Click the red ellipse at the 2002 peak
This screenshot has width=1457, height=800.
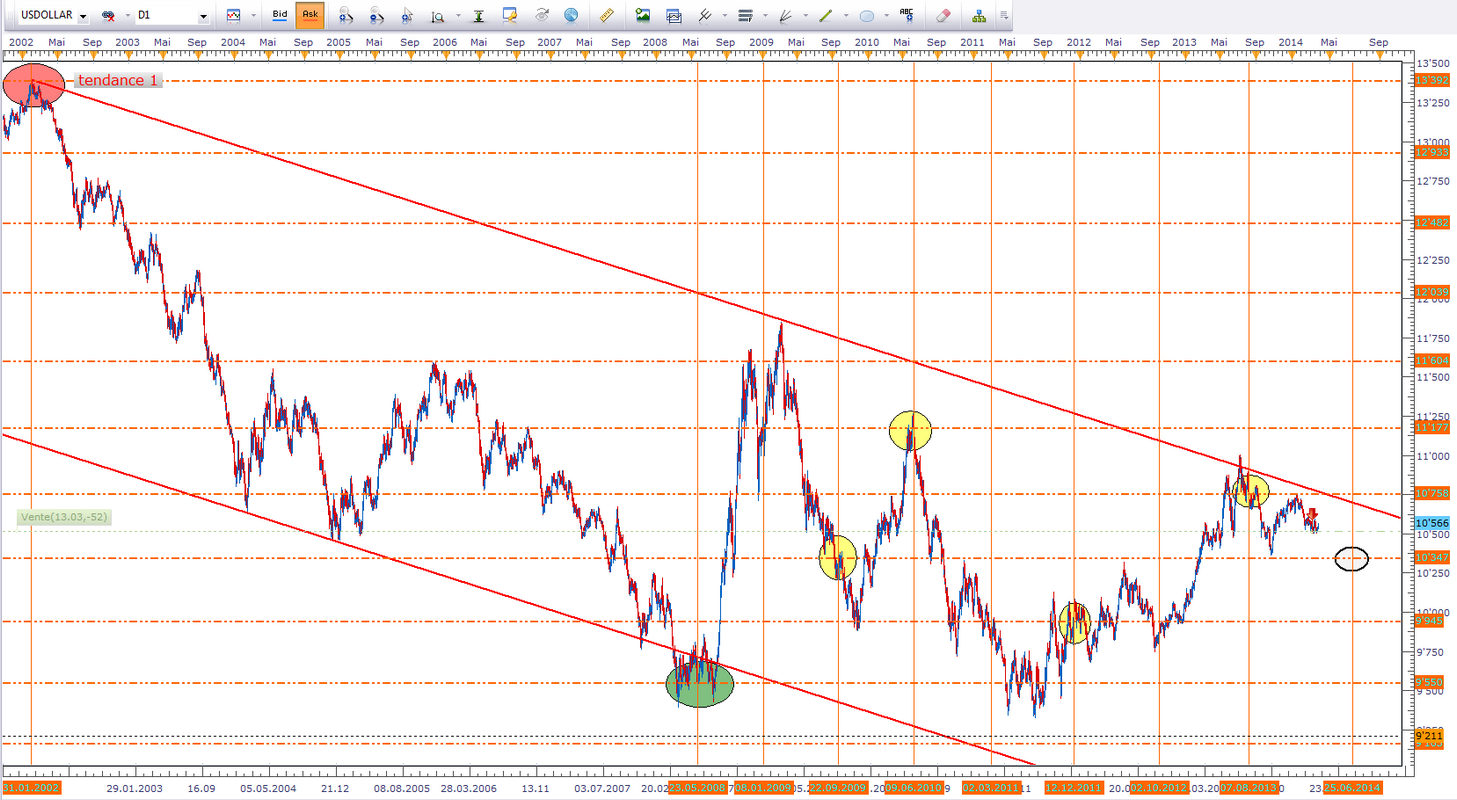click(34, 85)
